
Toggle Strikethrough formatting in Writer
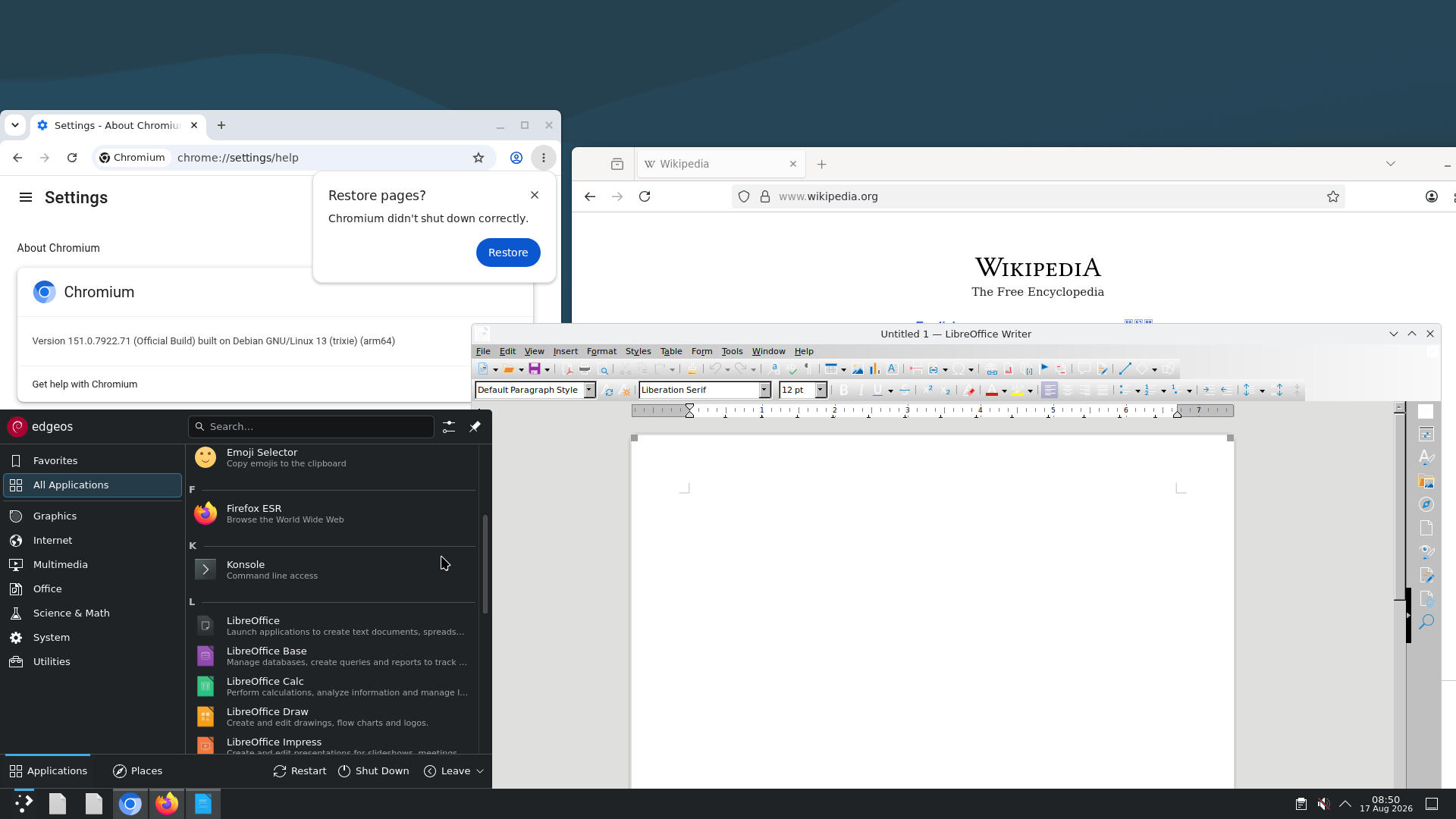pyautogui.click(x=904, y=391)
